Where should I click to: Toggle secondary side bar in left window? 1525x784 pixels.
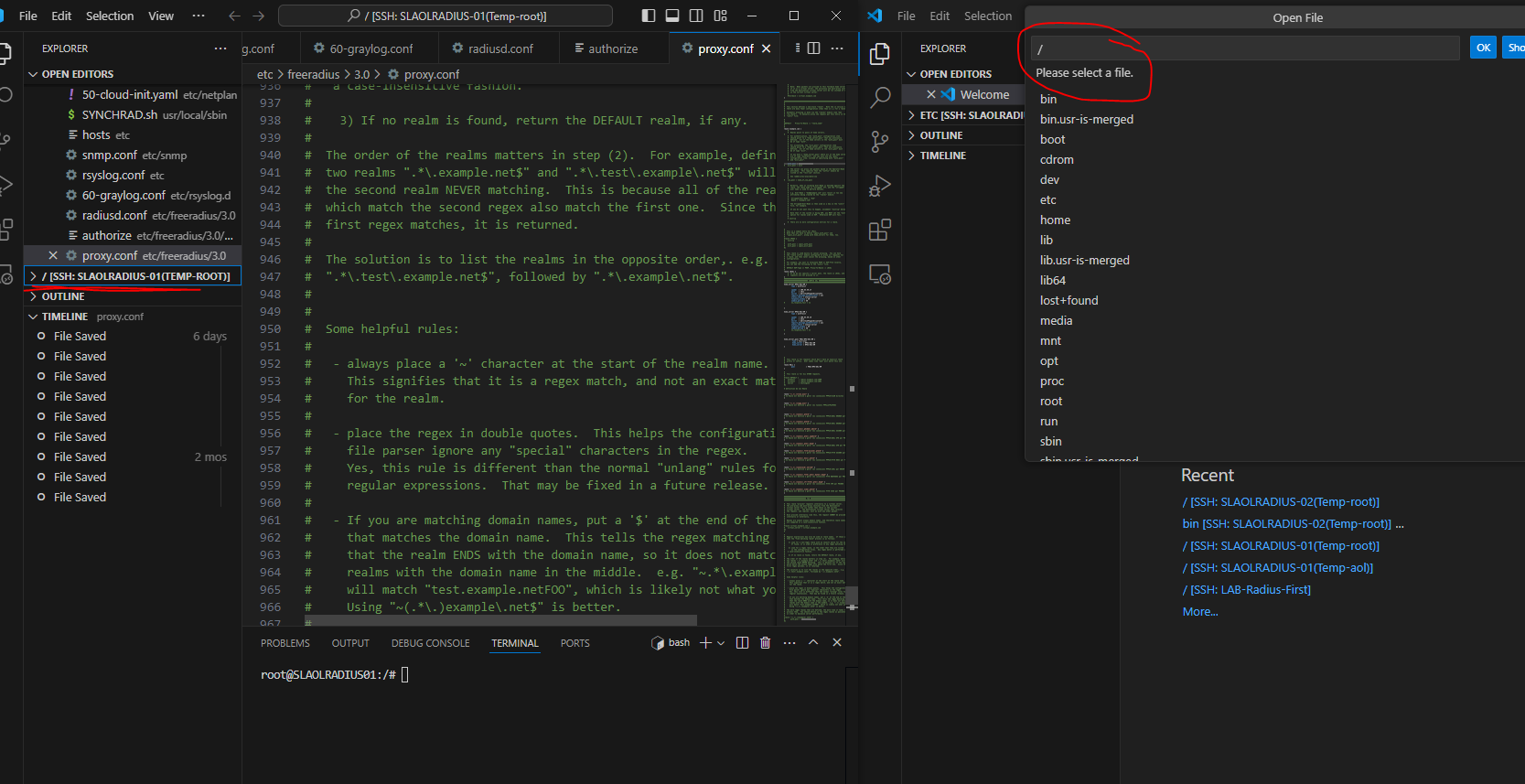[696, 16]
